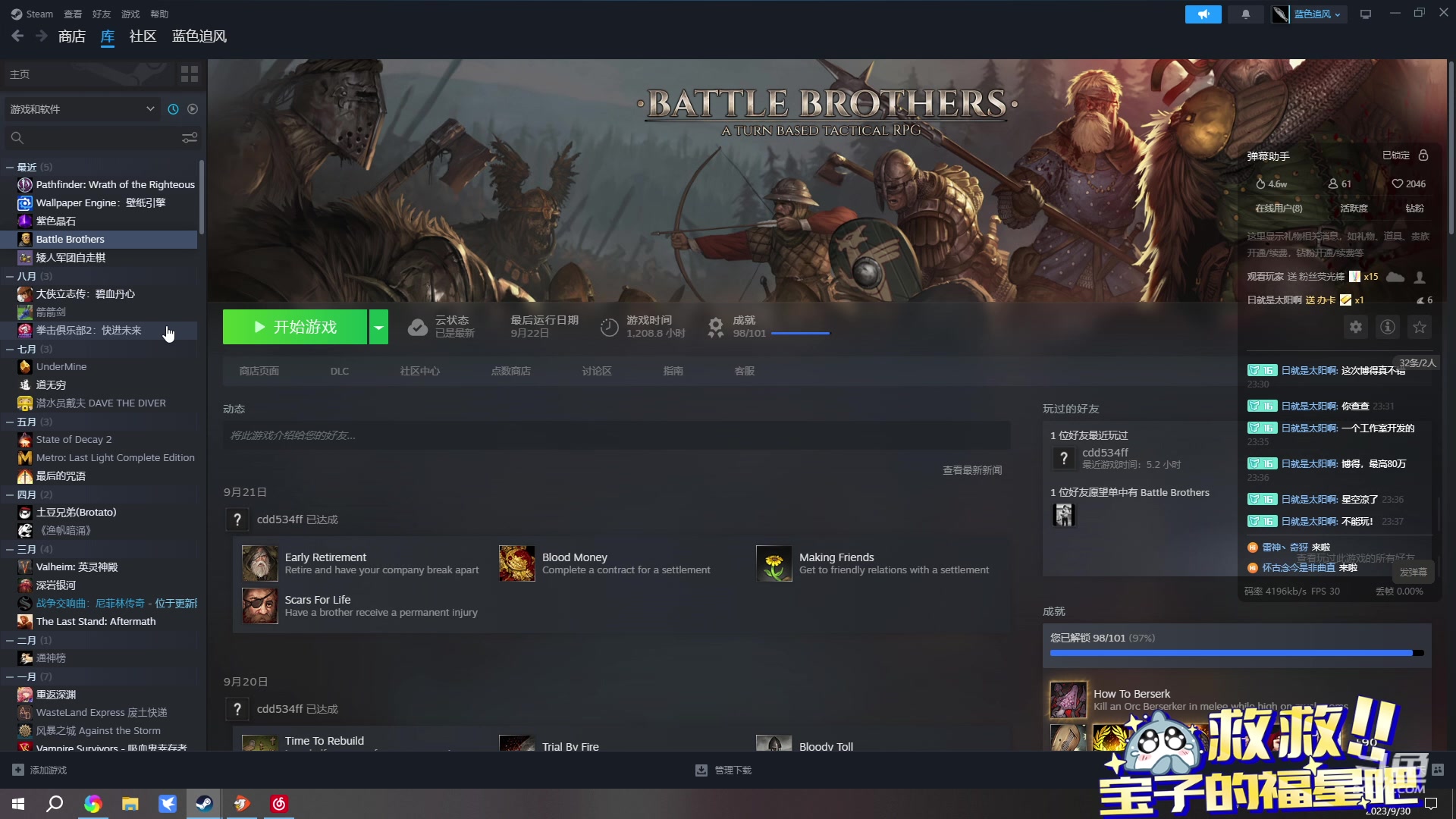
Task: Open the play button dropdown arrow
Action: 378,327
